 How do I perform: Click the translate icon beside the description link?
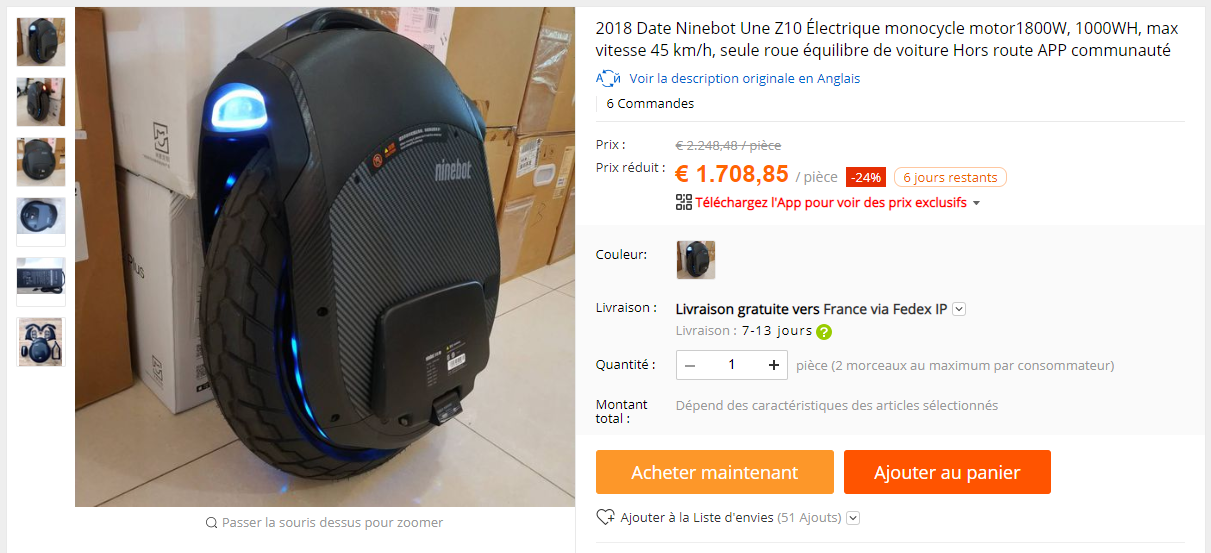coord(608,78)
